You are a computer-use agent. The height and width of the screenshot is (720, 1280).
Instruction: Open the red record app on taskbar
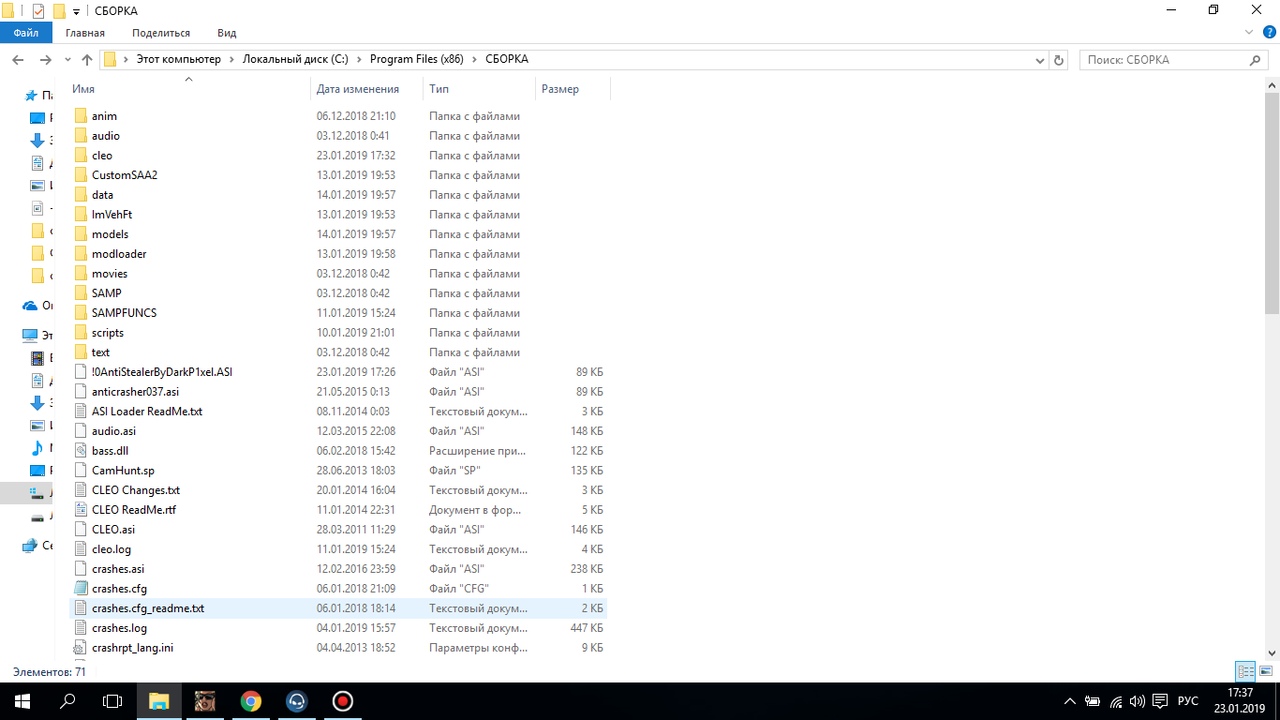point(343,701)
